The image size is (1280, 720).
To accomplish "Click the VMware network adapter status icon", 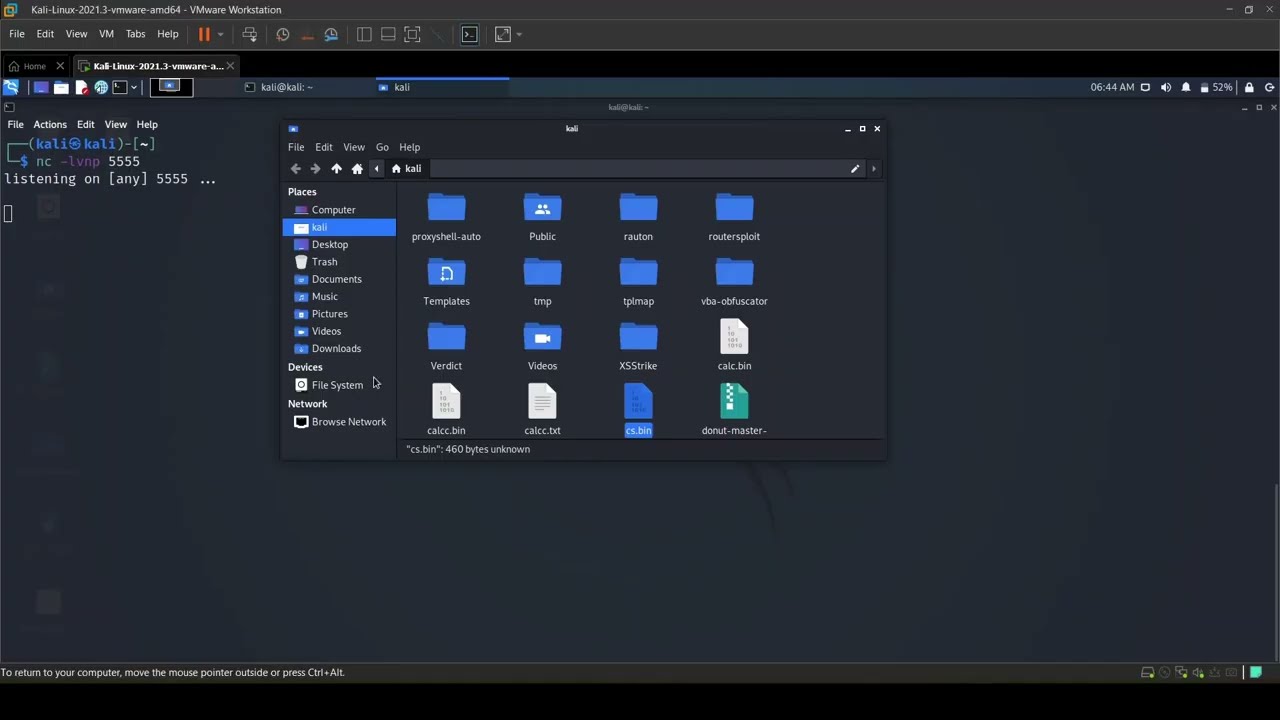I will [1182, 672].
